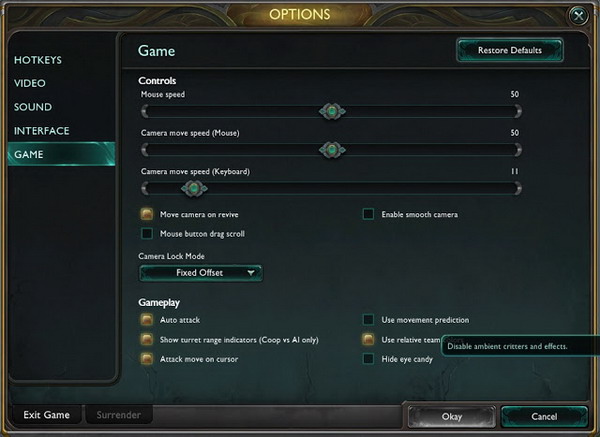Select the Sound tab
600x437 pixels.
tap(33, 107)
